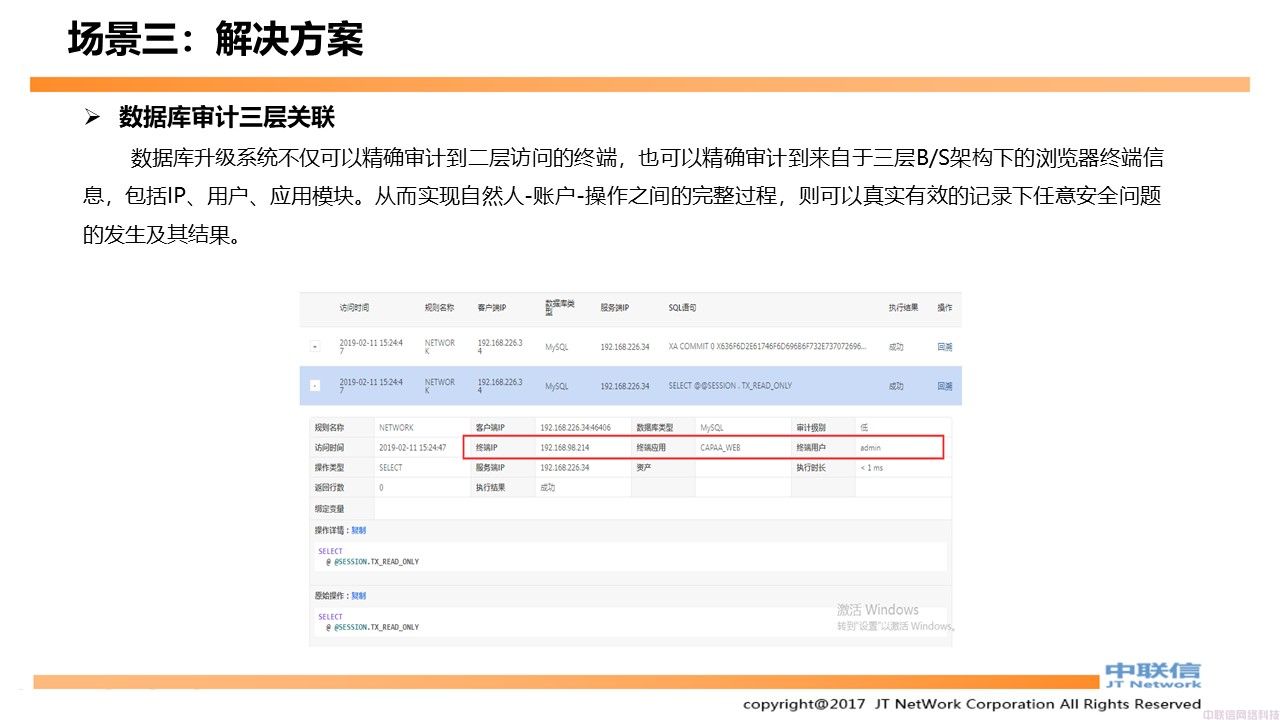This screenshot has height=720, width=1280.
Task: Click the 绑定变量 detail label
Action: (x=329, y=509)
